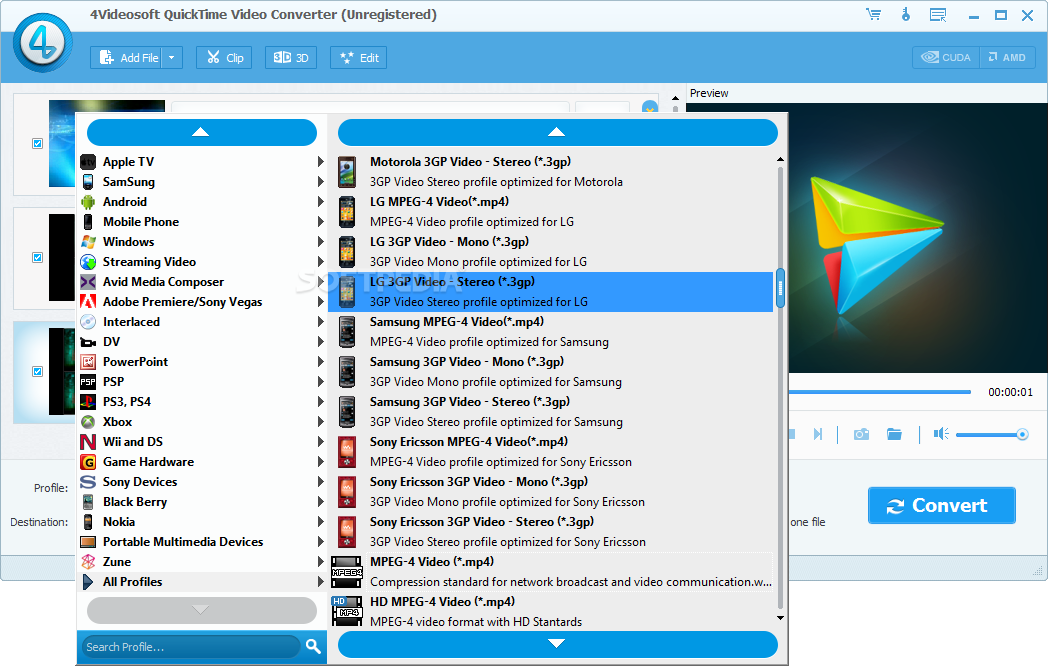This screenshot has width=1048, height=666.
Task: Click the Convert button
Action: click(x=942, y=506)
